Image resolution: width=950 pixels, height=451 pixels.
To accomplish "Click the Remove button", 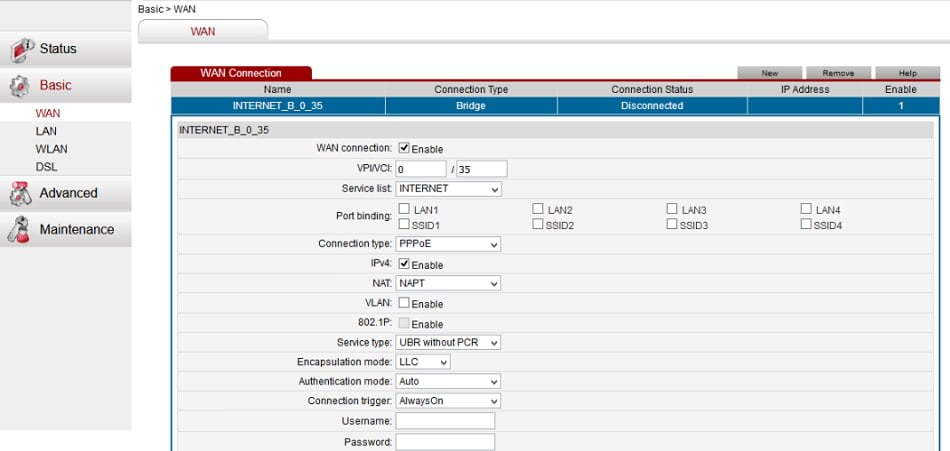I will click(839, 73).
